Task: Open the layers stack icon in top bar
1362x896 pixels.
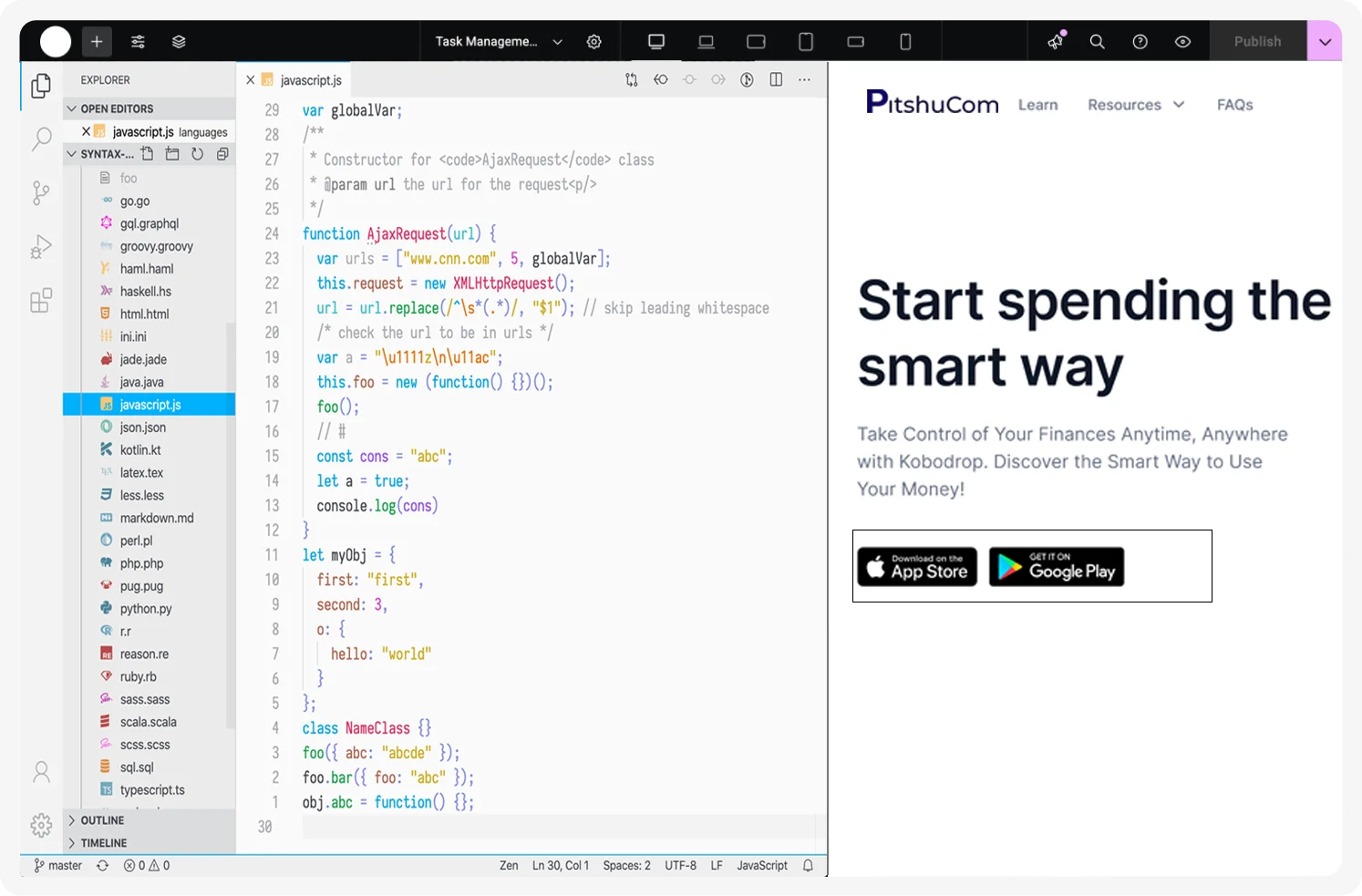Action: point(179,41)
